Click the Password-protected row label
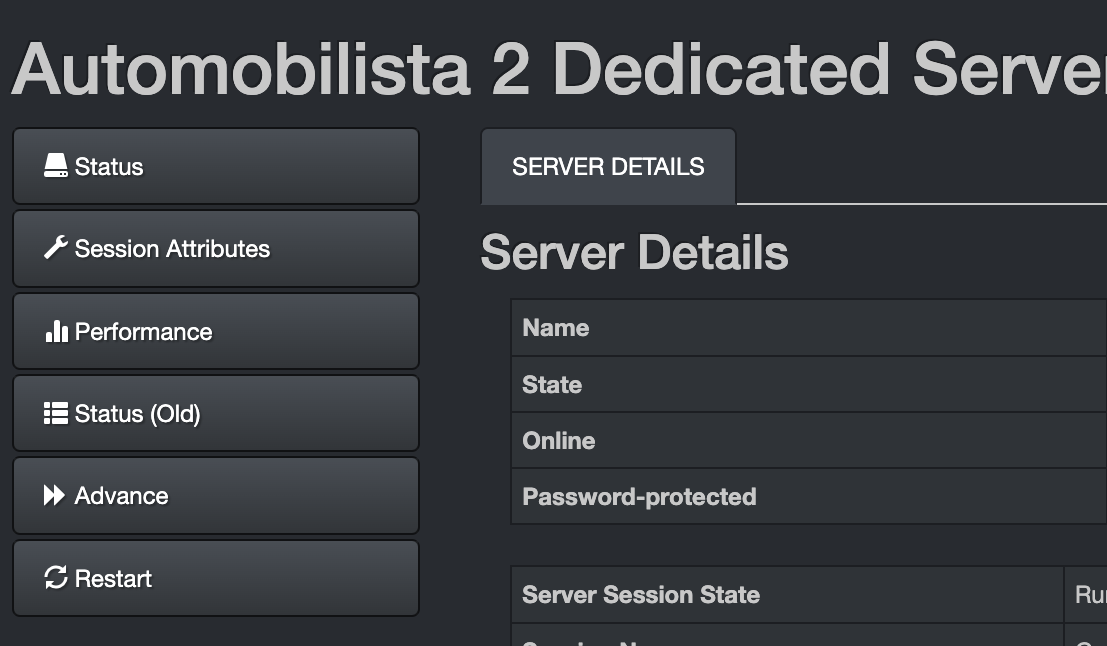 coord(639,497)
